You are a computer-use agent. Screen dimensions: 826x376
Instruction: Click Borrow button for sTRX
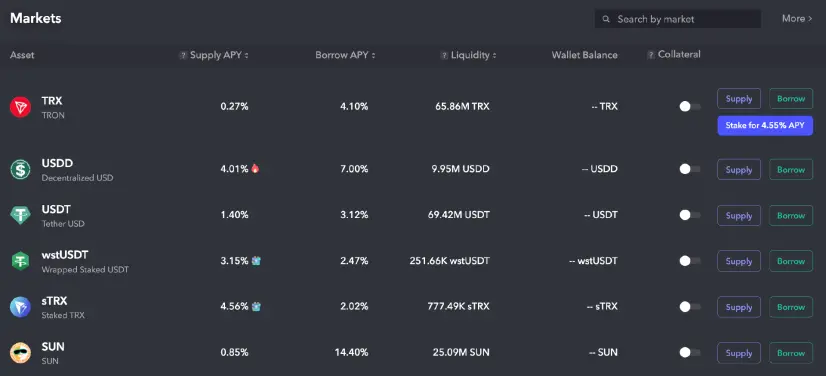coord(791,307)
